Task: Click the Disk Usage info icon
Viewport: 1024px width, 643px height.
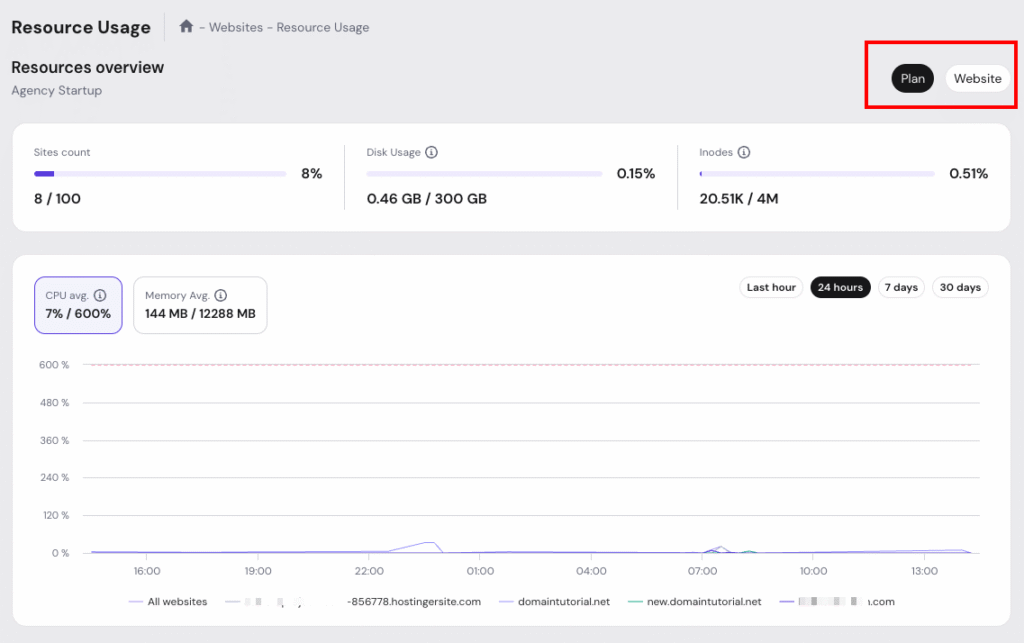Action: tap(431, 153)
